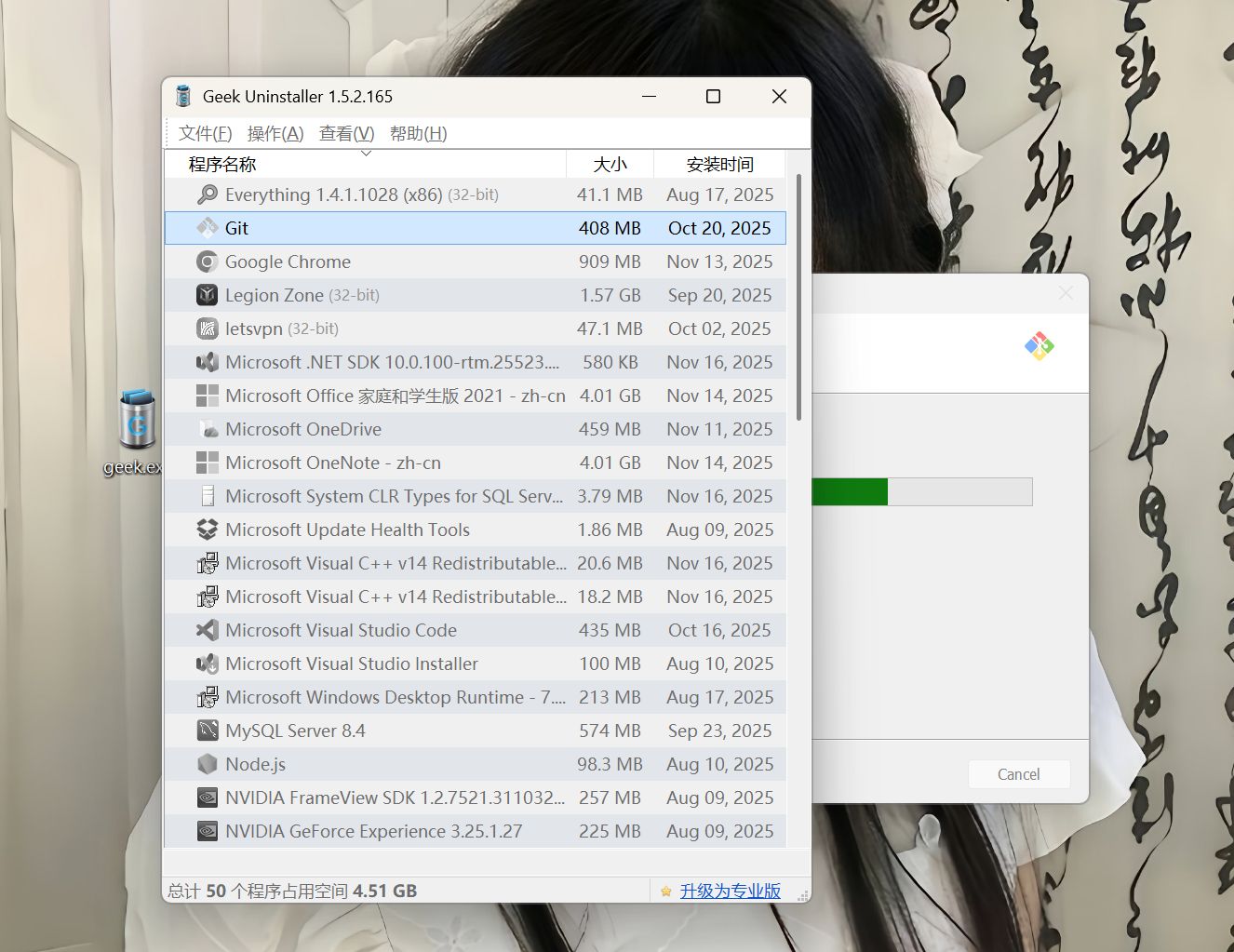Click the magnifier icon beside Everything 1.4.1.1028

click(207, 194)
